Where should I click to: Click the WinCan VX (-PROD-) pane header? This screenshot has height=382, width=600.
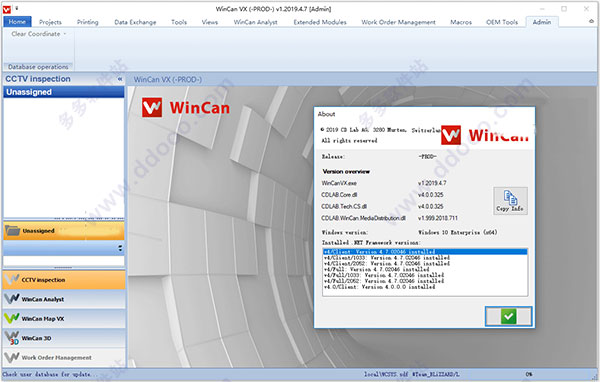click(168, 80)
